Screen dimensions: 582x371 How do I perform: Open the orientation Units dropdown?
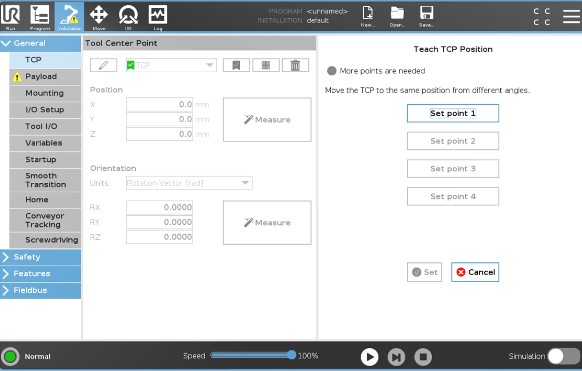pyautogui.click(x=189, y=183)
